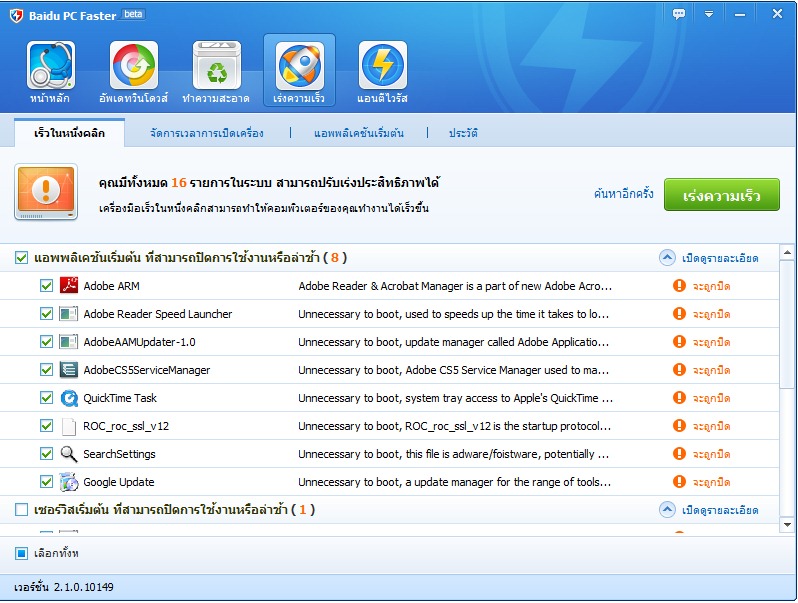This screenshot has height=603, width=798.
Task: Click Adobe Reader Speed Launcher row
Action: click(157, 314)
